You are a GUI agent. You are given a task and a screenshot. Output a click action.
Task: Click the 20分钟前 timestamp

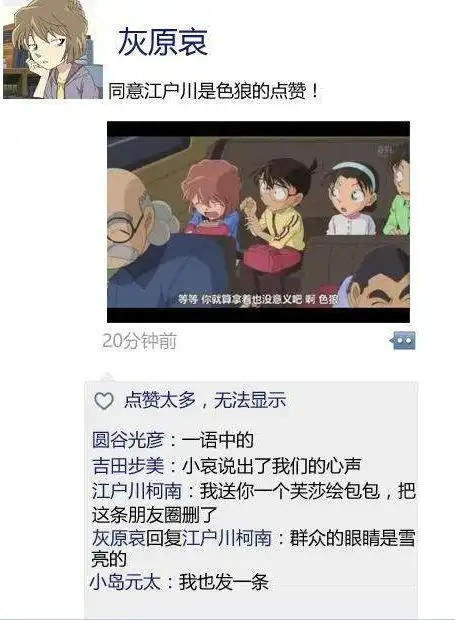click(x=140, y=341)
